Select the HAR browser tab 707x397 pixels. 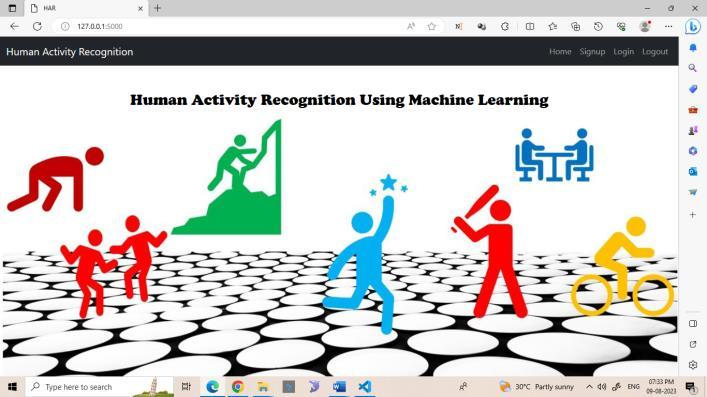click(86, 8)
